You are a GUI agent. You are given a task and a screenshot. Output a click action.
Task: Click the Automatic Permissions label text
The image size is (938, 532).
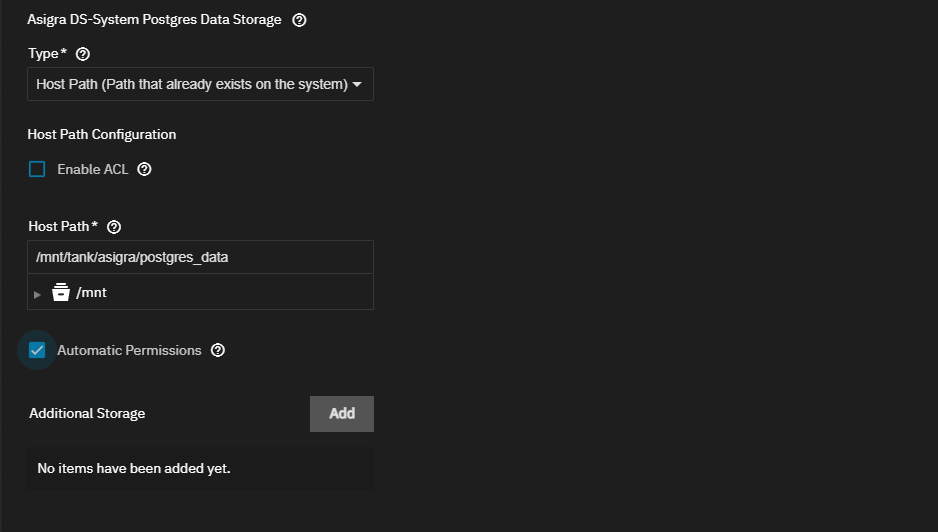click(x=129, y=350)
